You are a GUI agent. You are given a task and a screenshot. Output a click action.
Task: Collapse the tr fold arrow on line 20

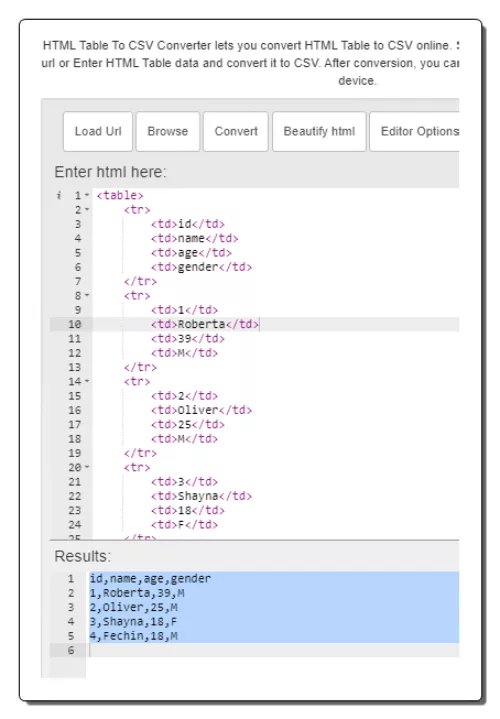(87, 467)
